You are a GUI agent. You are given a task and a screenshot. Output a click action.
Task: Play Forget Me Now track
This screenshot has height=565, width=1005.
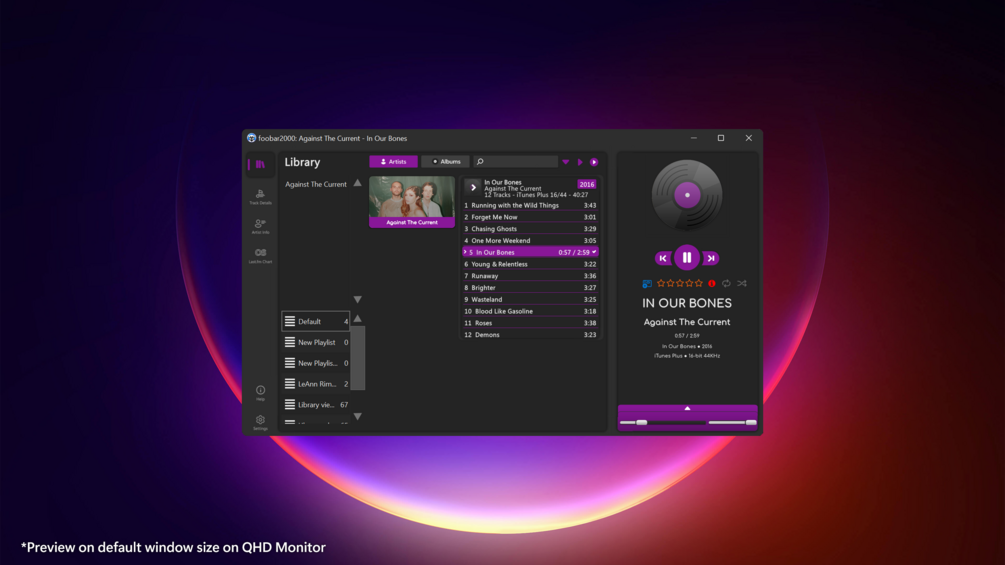pyautogui.click(x=530, y=217)
